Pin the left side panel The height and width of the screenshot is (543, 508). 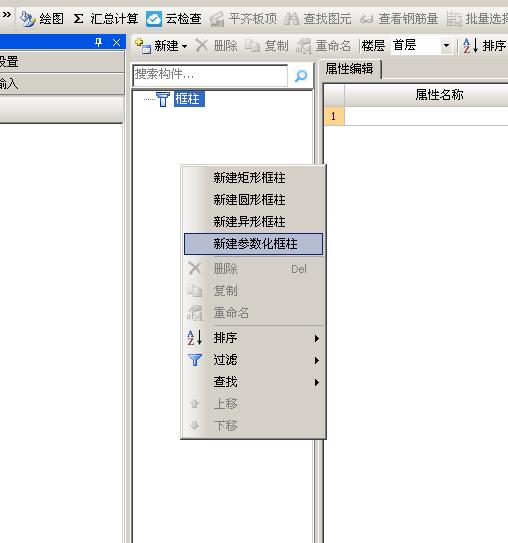(98, 42)
